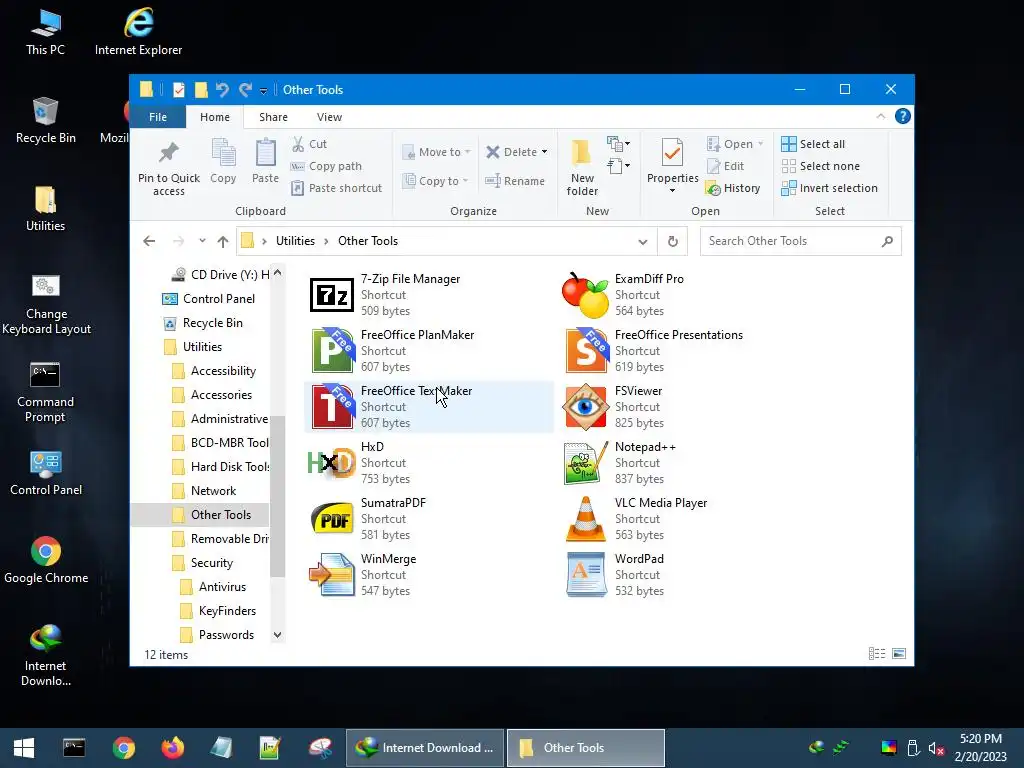
Task: Select the FSViewer eye icon
Action: coord(585,407)
